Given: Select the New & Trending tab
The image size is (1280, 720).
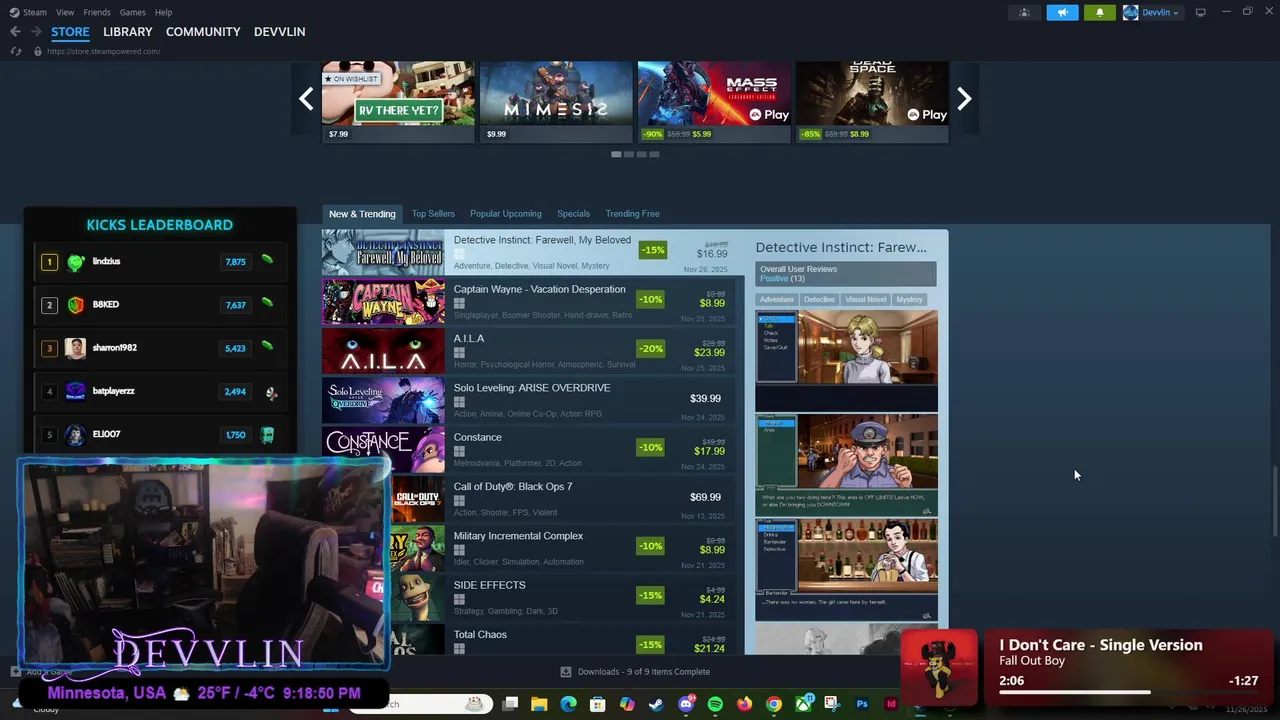Looking at the screenshot, I should 362,214.
